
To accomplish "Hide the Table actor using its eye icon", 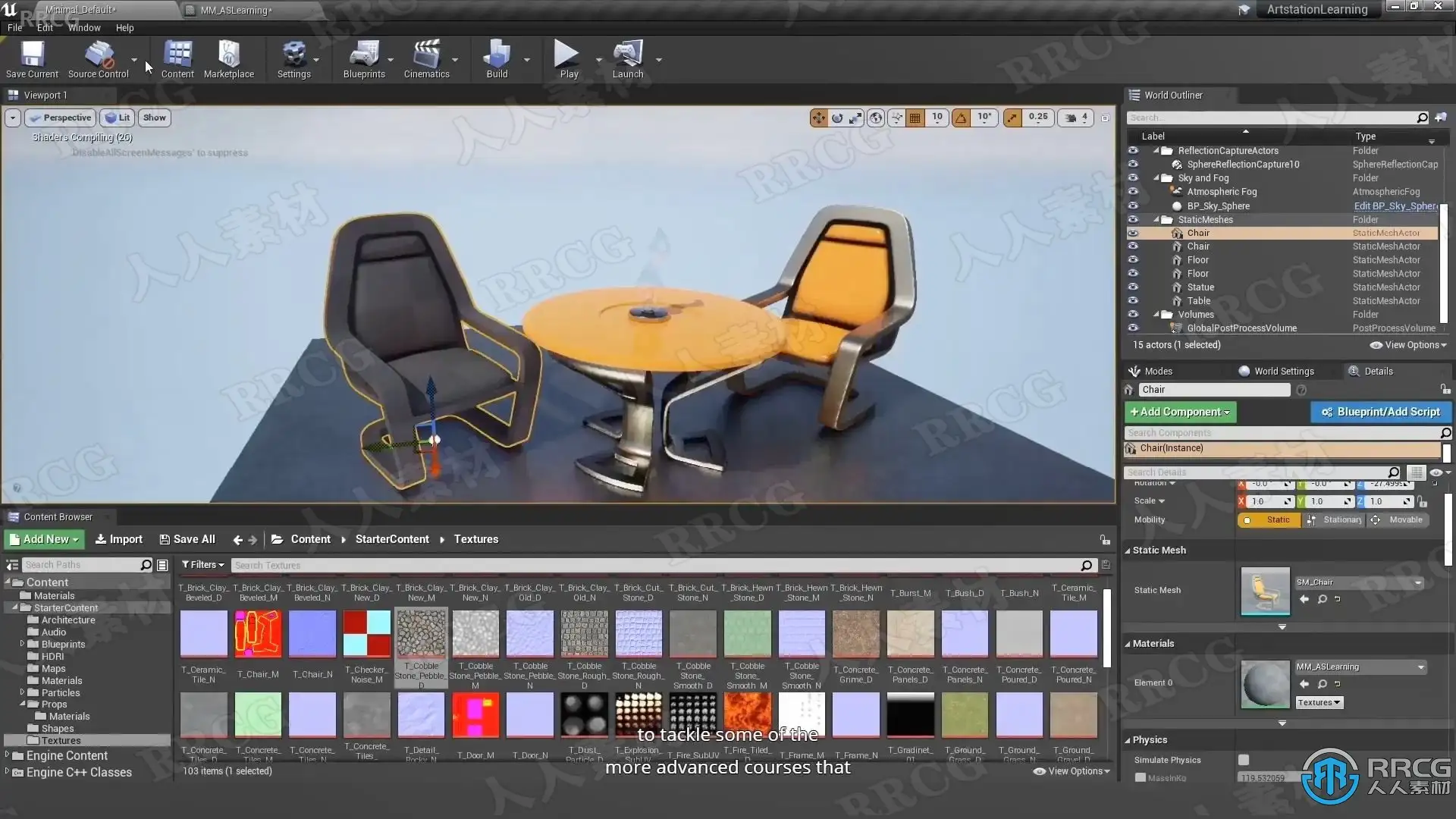I will pos(1133,301).
